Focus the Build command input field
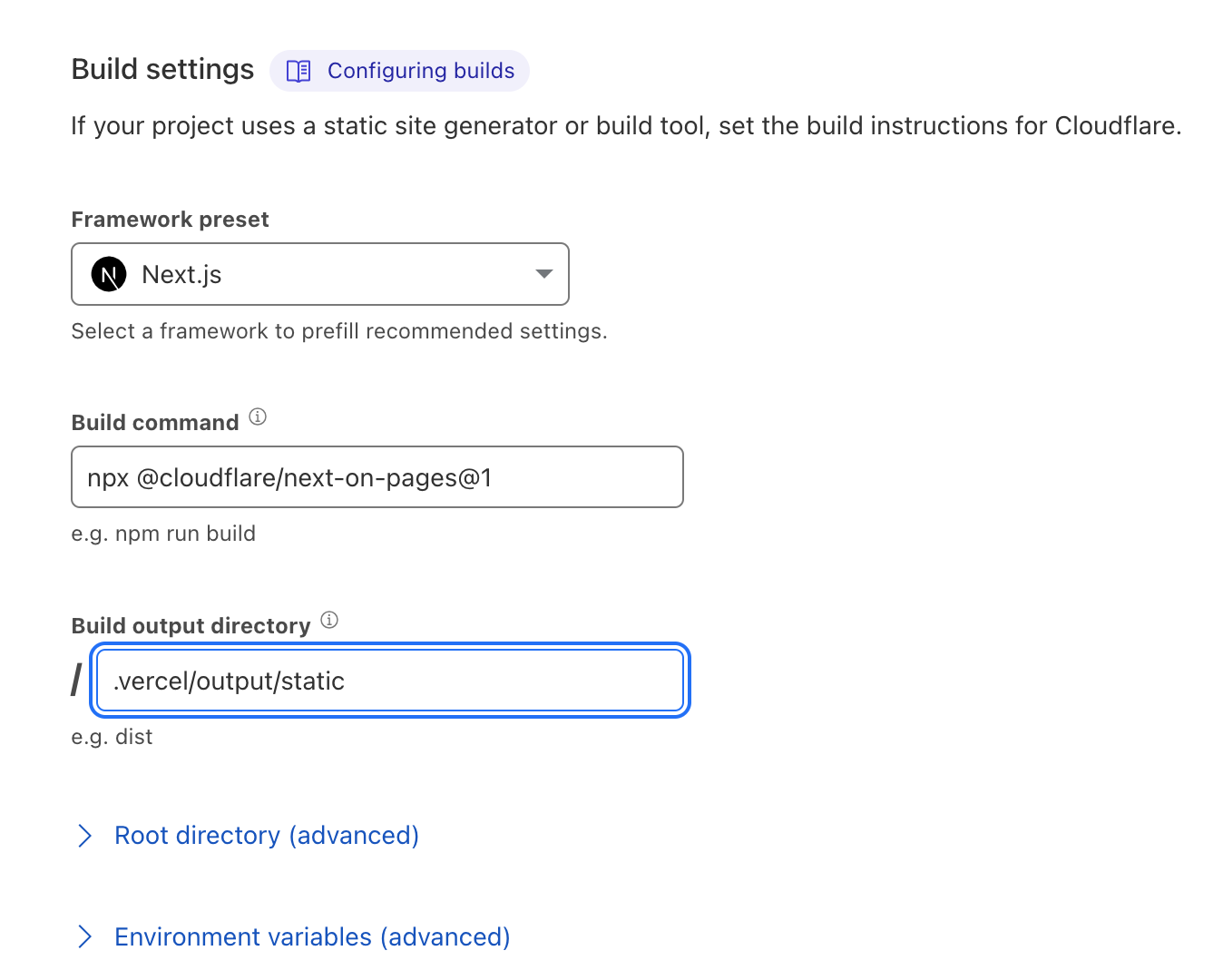1223x980 pixels. (x=377, y=477)
